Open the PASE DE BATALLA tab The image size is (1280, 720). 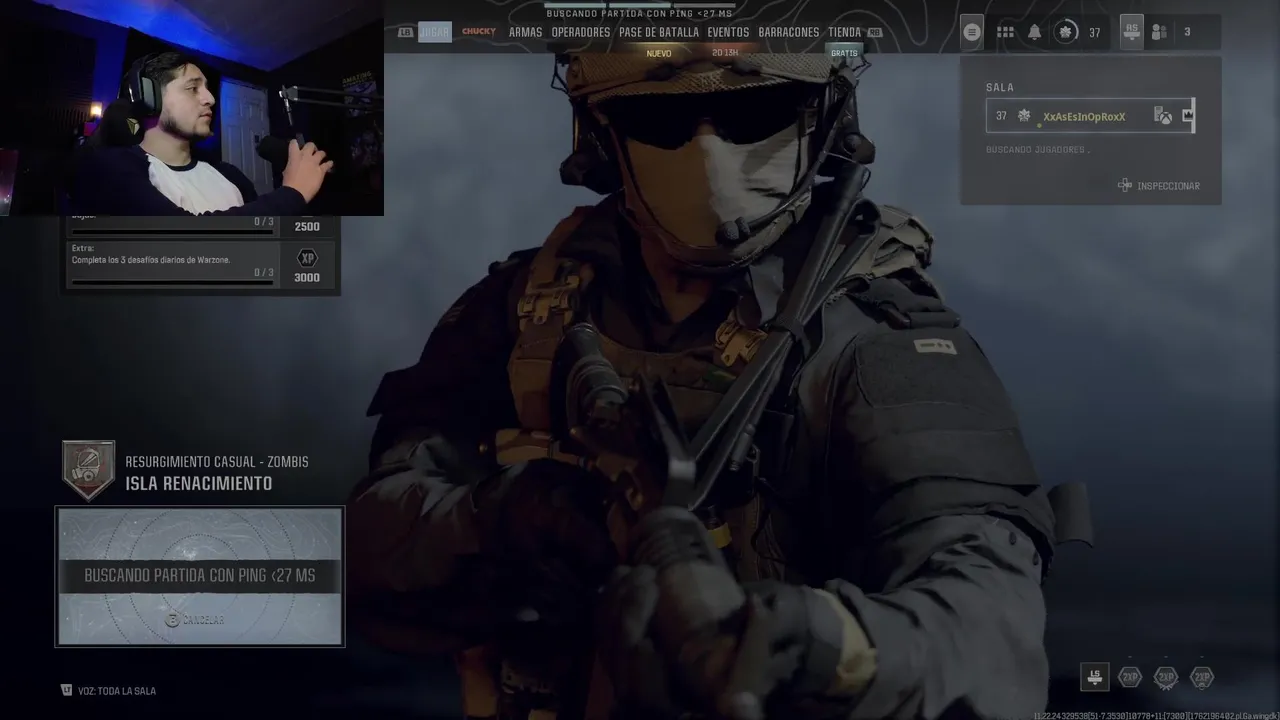point(659,32)
